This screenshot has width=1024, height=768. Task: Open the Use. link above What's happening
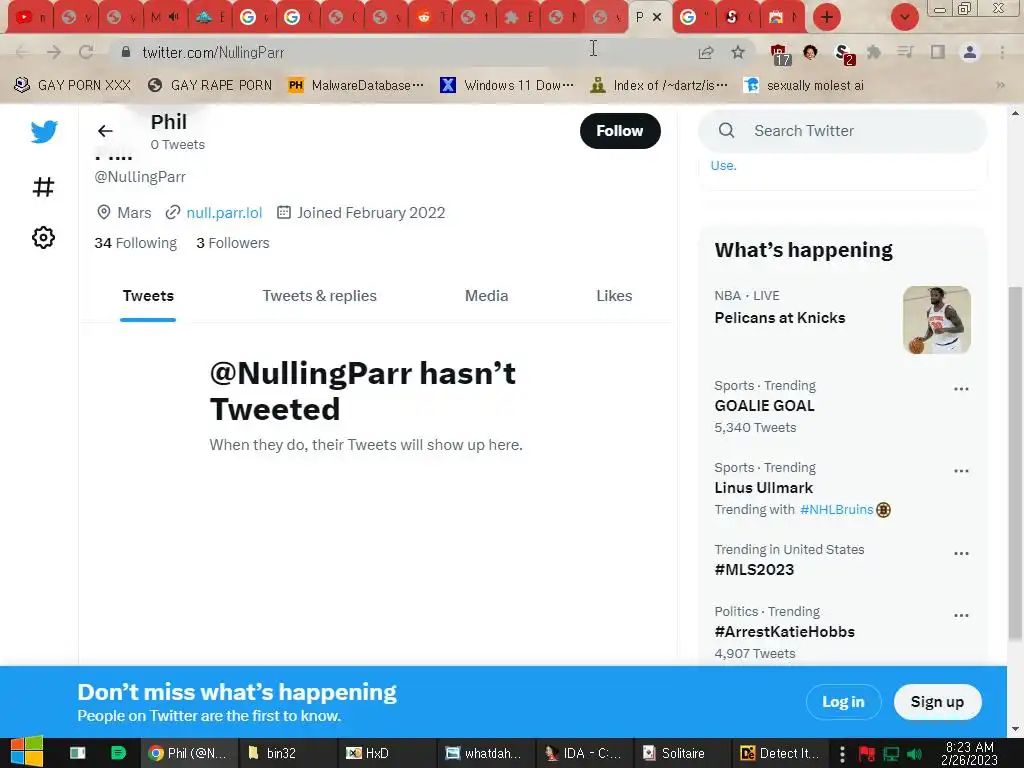click(724, 166)
